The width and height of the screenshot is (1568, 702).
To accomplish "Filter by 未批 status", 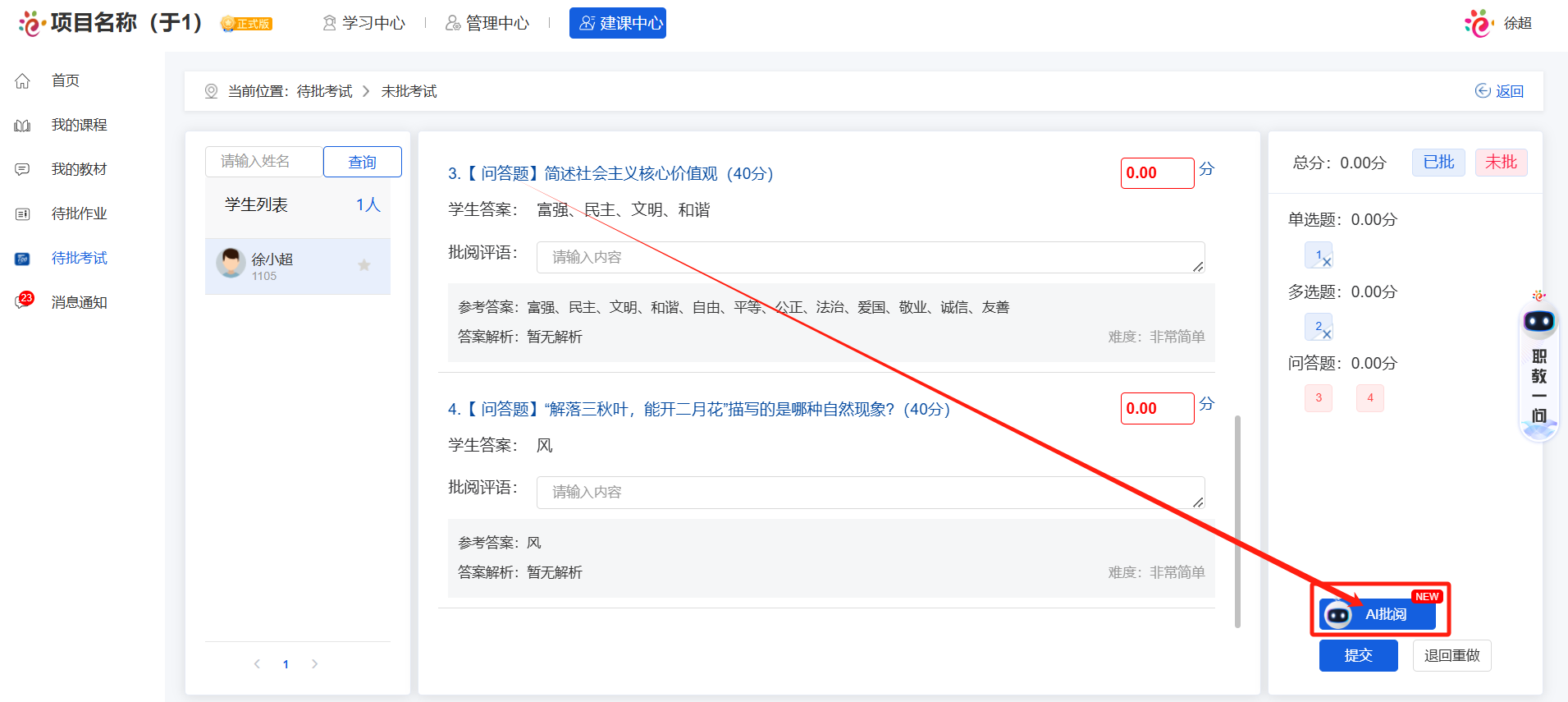I will click(1501, 163).
